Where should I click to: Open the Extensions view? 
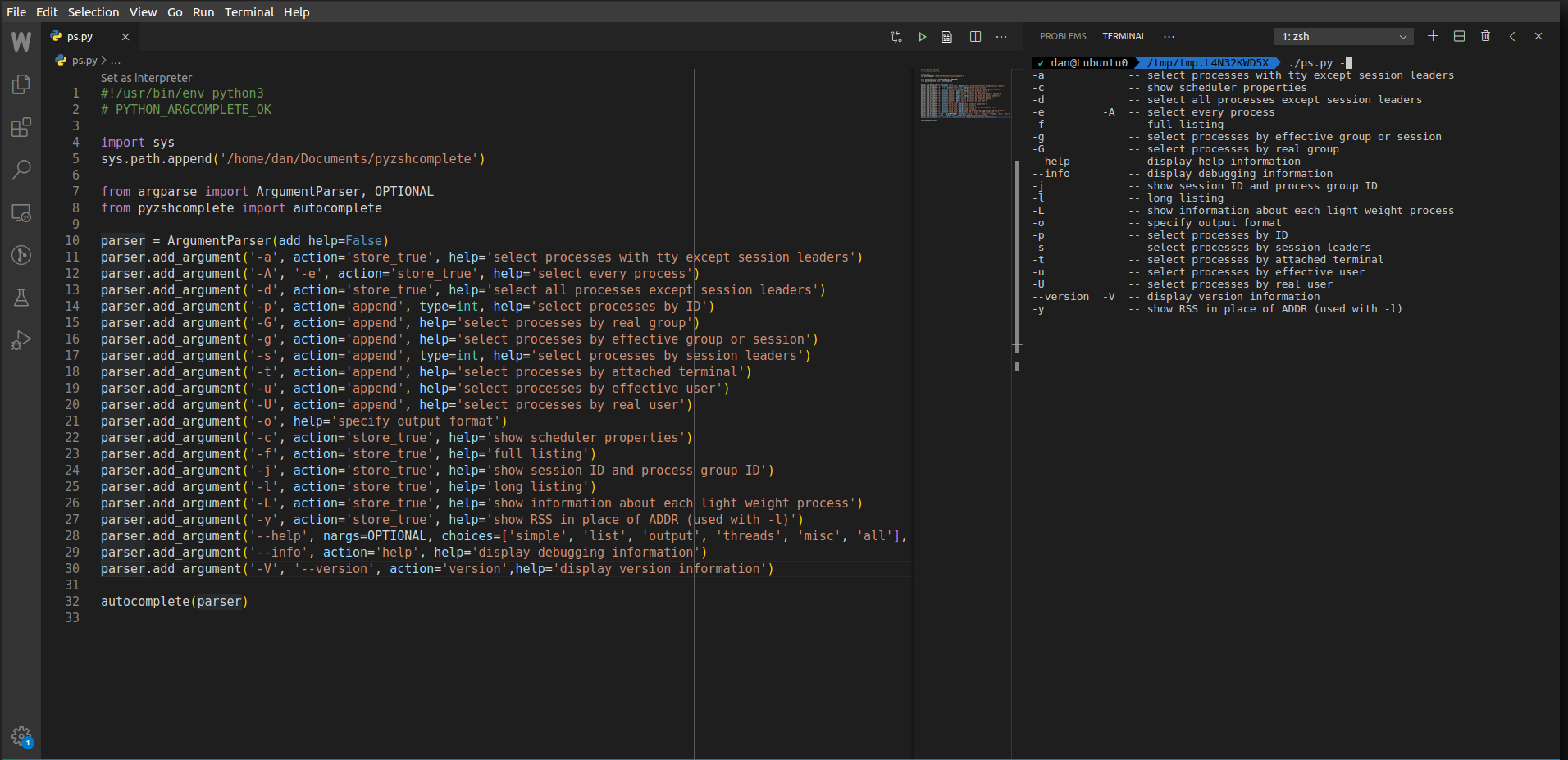21,127
